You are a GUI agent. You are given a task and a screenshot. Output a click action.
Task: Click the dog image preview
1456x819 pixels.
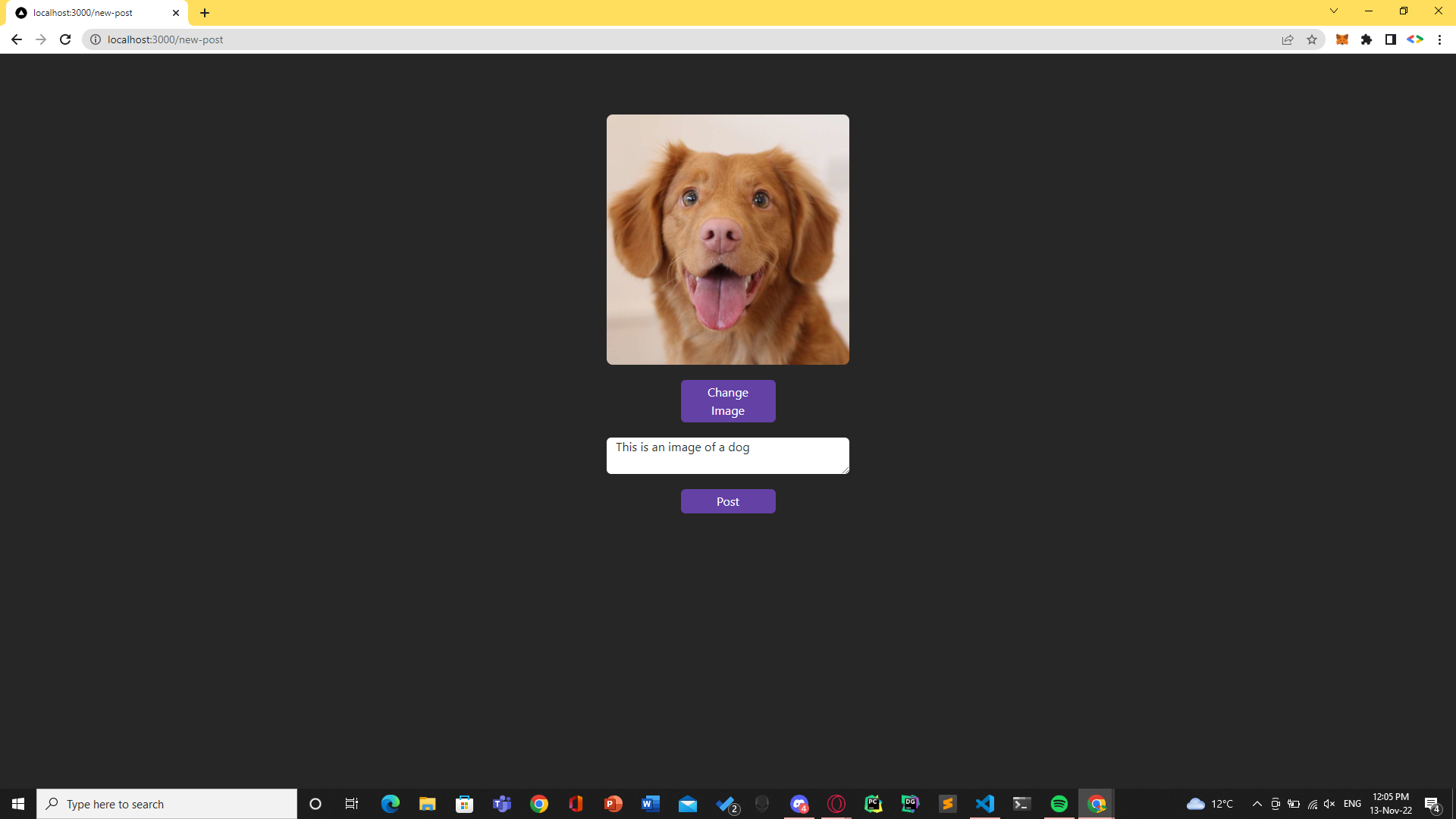pos(728,240)
